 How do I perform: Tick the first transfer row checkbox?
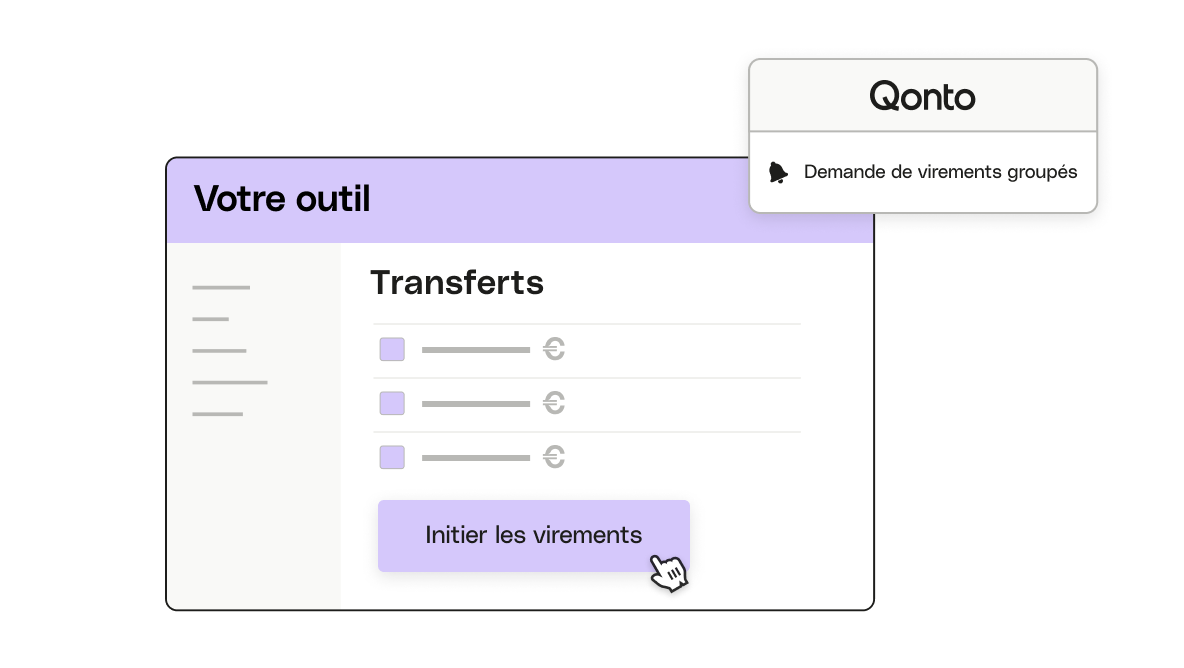click(392, 349)
